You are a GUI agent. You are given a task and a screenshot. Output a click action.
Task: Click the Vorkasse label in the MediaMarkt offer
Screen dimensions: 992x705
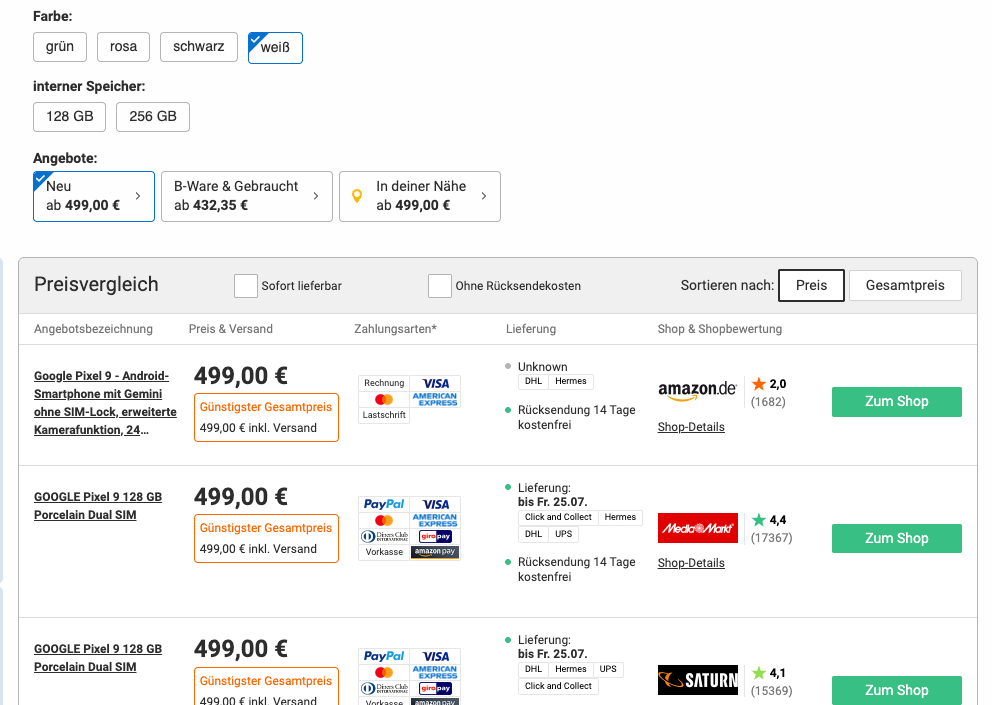(x=384, y=552)
